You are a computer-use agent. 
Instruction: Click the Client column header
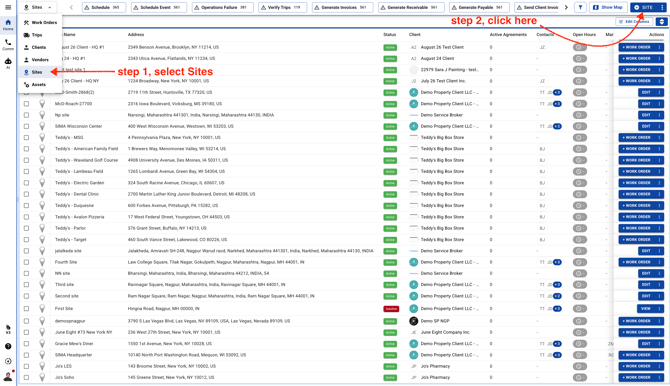414,35
